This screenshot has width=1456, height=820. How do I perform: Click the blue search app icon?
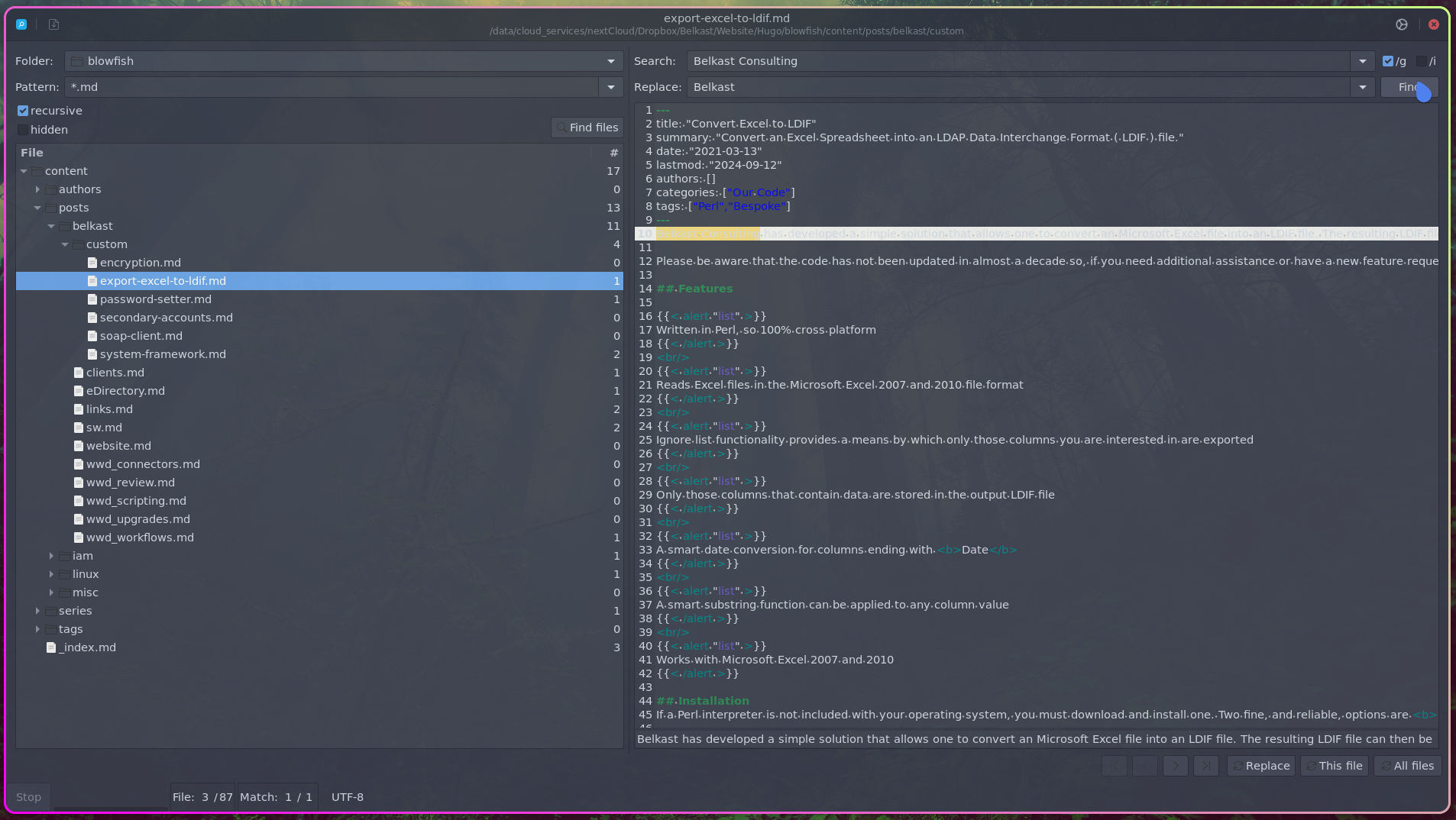21,24
